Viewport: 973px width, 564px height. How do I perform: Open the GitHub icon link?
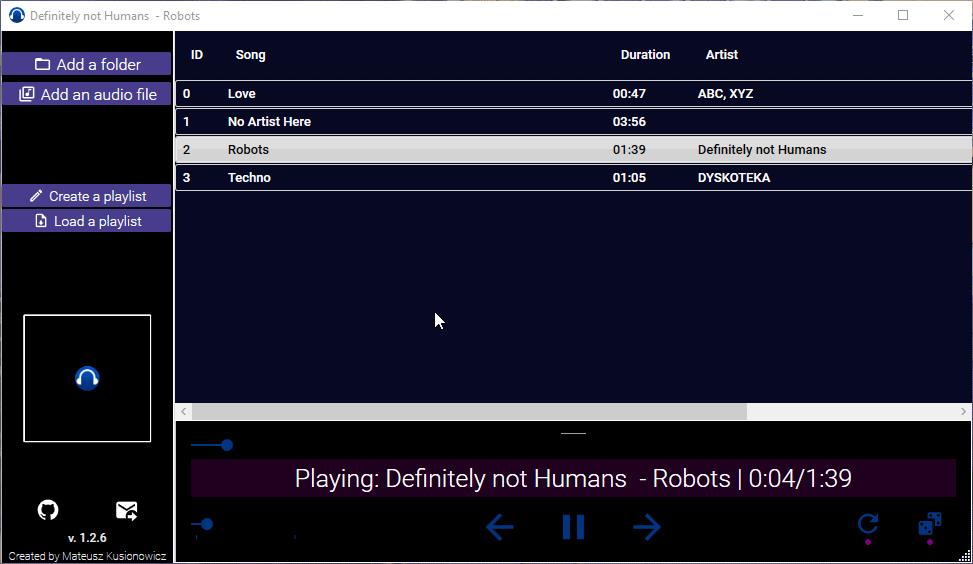pyautogui.click(x=48, y=510)
